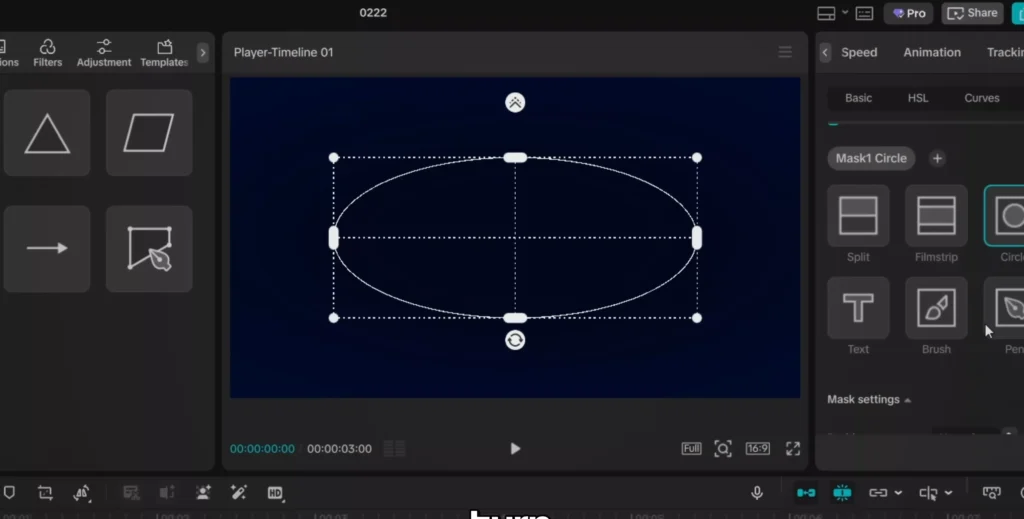Image resolution: width=1024 pixels, height=519 pixels.
Task: Click the mask bottom-right corner handle
Action: (697, 318)
